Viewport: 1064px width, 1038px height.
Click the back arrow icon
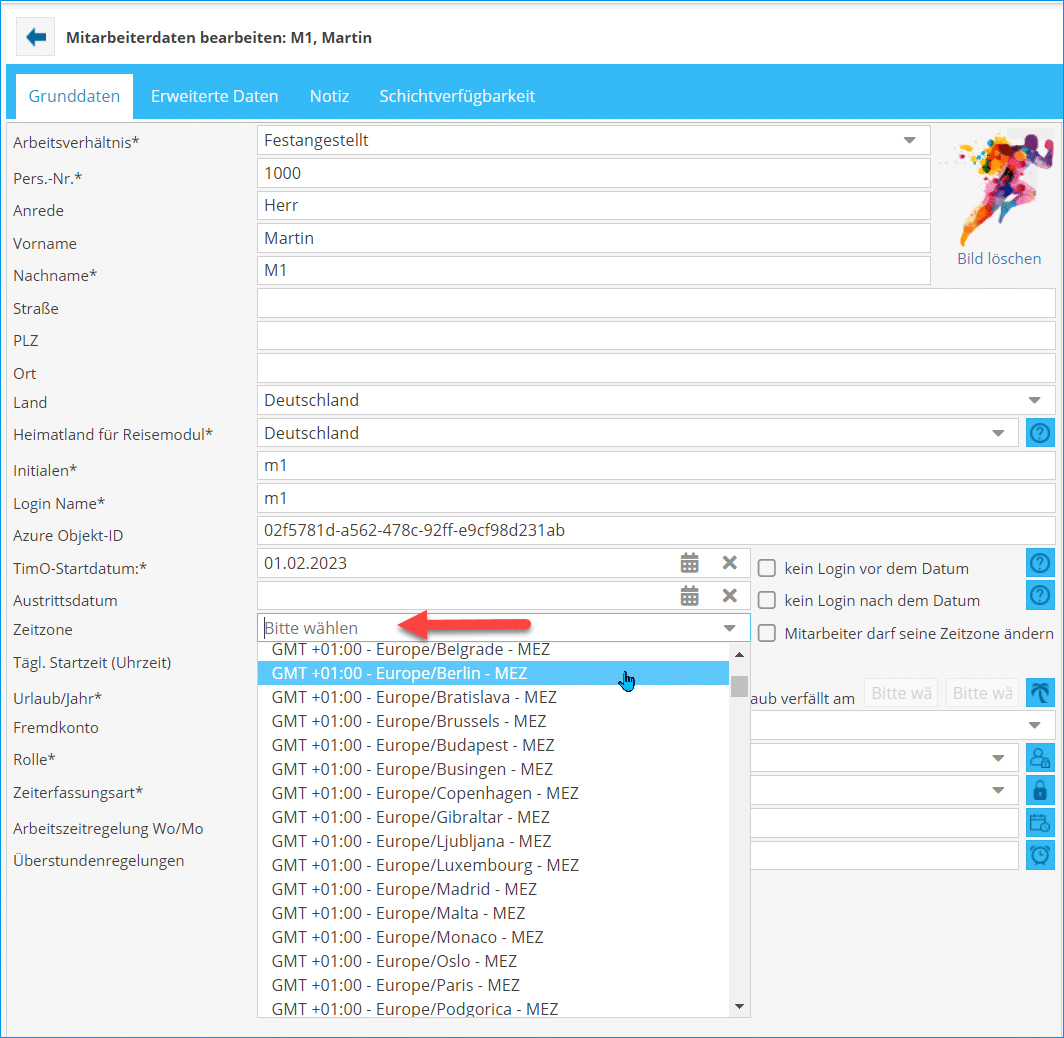pos(36,37)
